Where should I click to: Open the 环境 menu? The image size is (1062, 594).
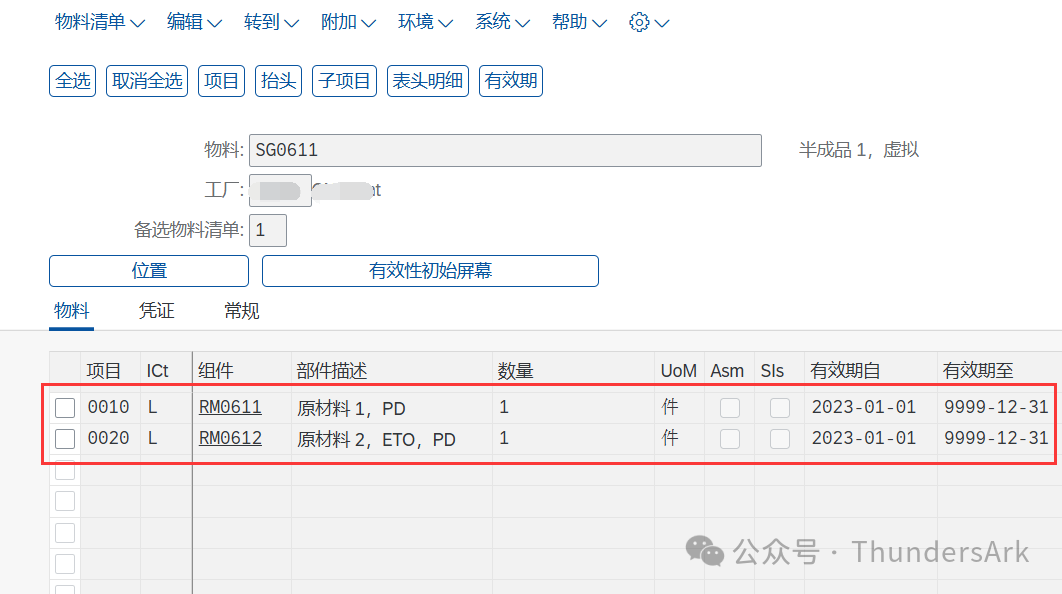(x=425, y=22)
